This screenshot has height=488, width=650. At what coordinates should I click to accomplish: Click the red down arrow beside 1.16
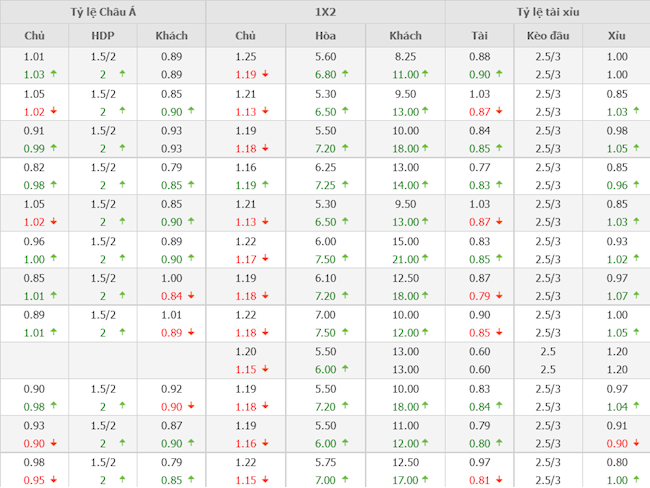coord(266,443)
